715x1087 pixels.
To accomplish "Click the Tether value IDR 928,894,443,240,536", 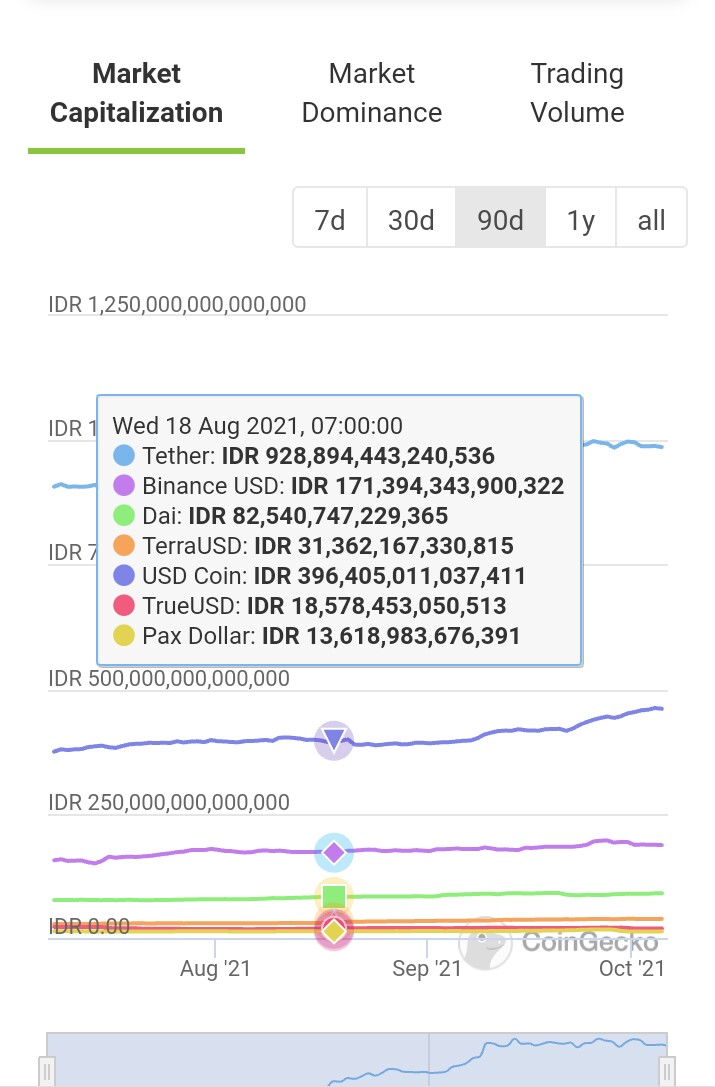I will point(358,455).
